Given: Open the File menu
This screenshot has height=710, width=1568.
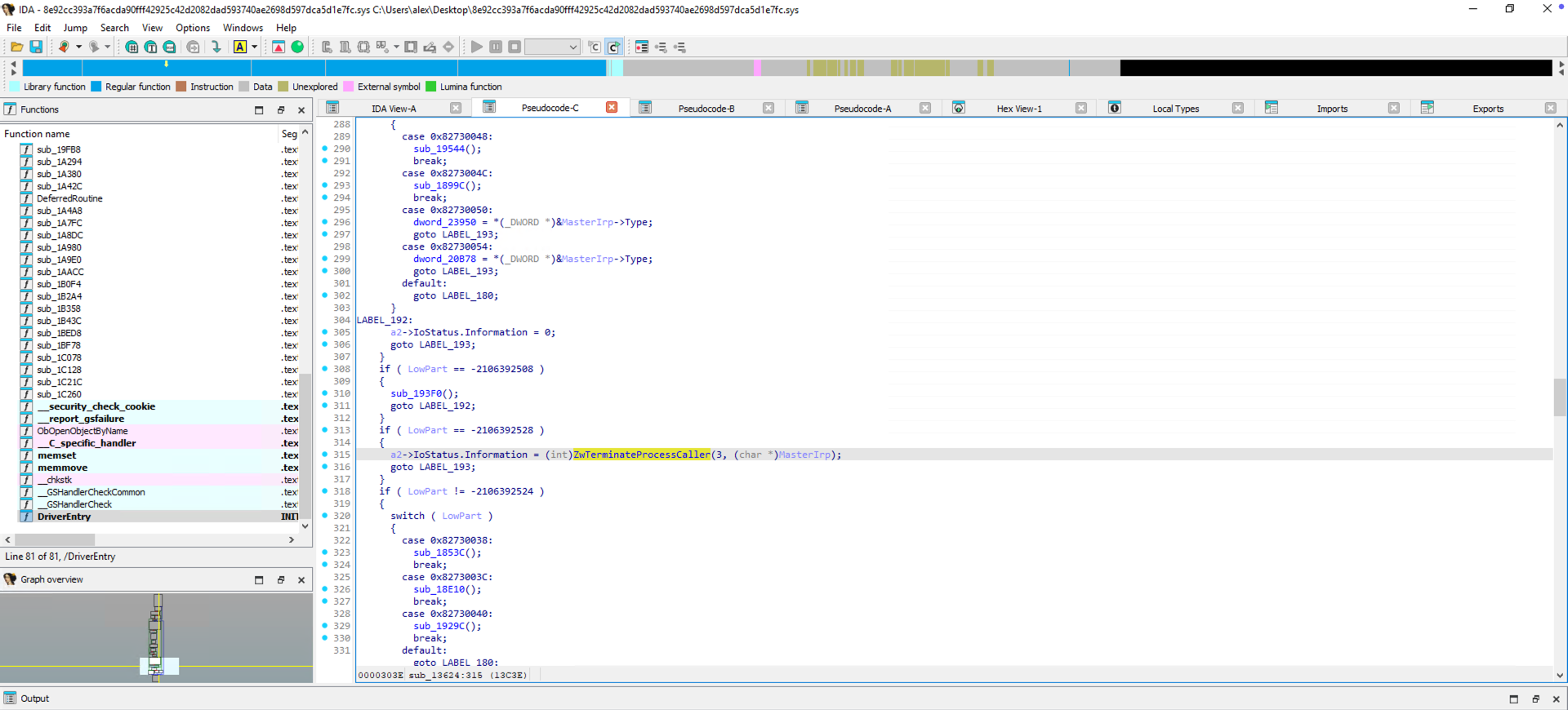Looking at the screenshot, I should pyautogui.click(x=14, y=28).
